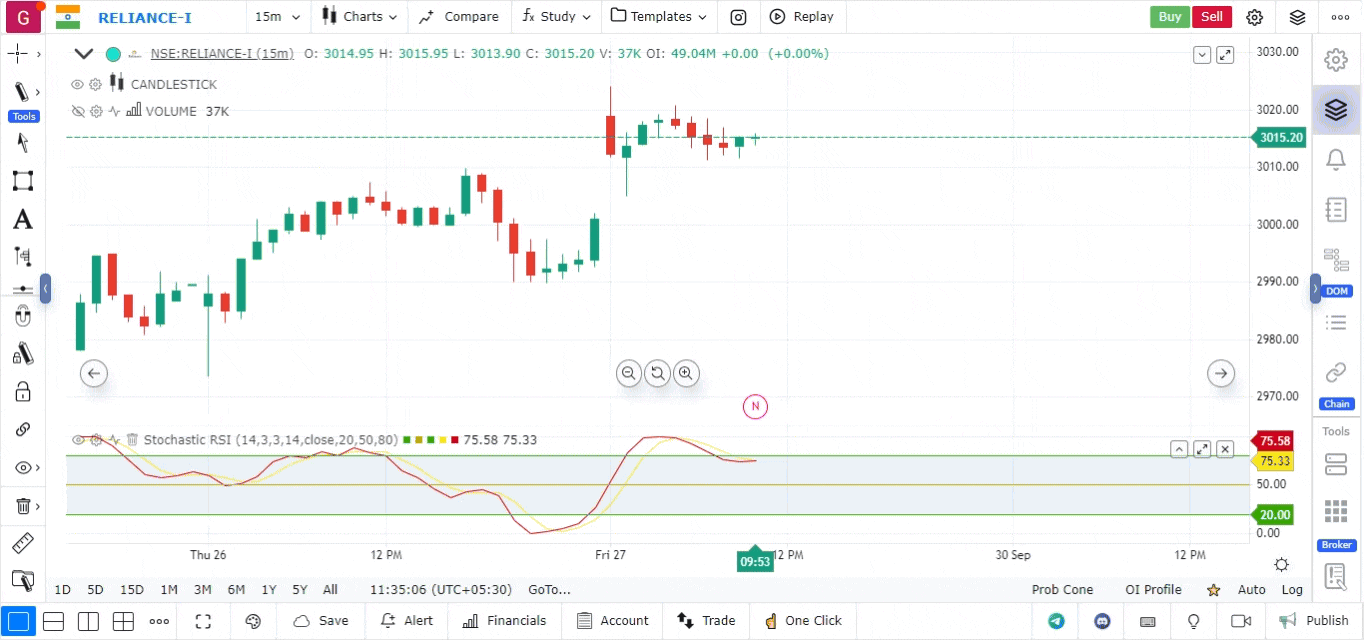The height and width of the screenshot is (640, 1364).
Task: Open the Study indicators menu
Action: click(x=558, y=17)
